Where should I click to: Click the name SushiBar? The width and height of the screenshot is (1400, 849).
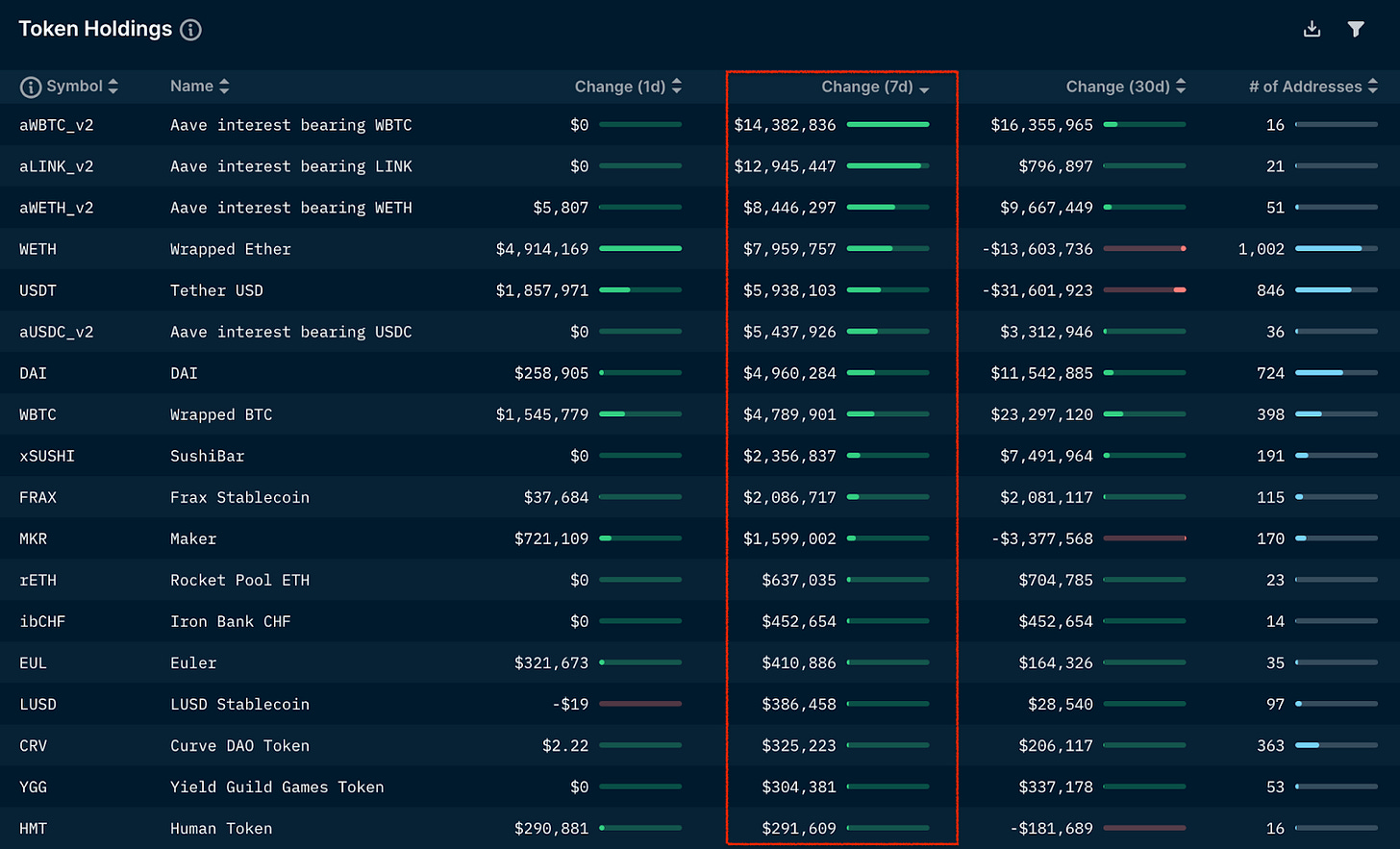pyautogui.click(x=207, y=456)
